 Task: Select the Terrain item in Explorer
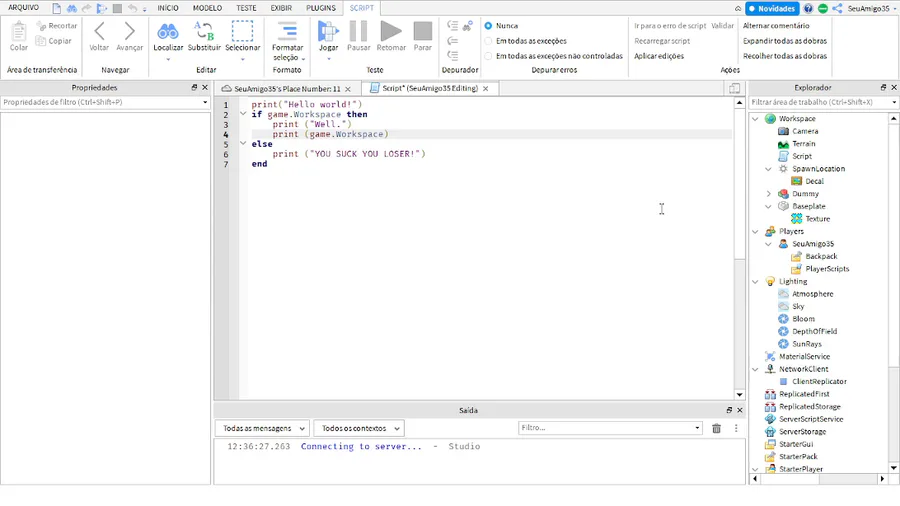tap(797, 144)
